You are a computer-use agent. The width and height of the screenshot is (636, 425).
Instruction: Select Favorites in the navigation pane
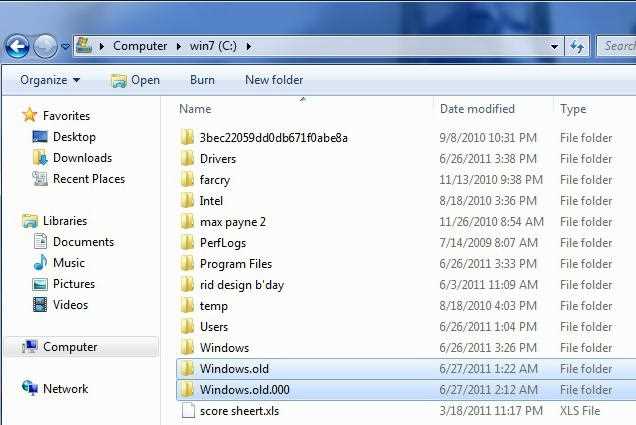(x=67, y=116)
